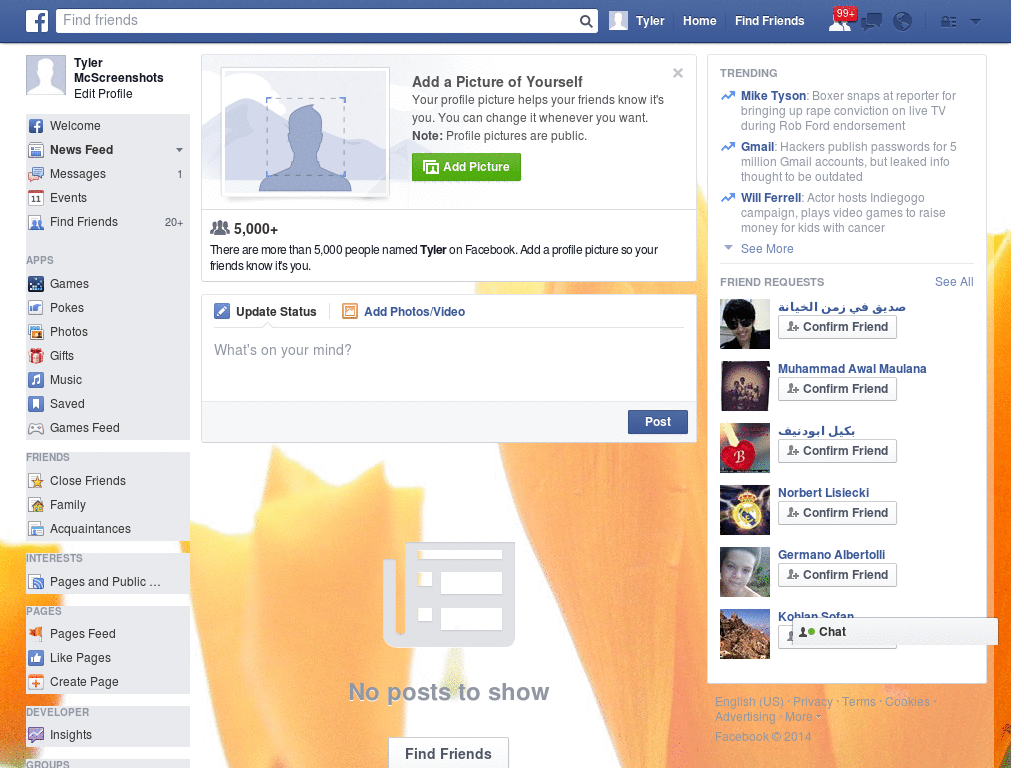Open Mike Tyson trending topic

pos(773,96)
